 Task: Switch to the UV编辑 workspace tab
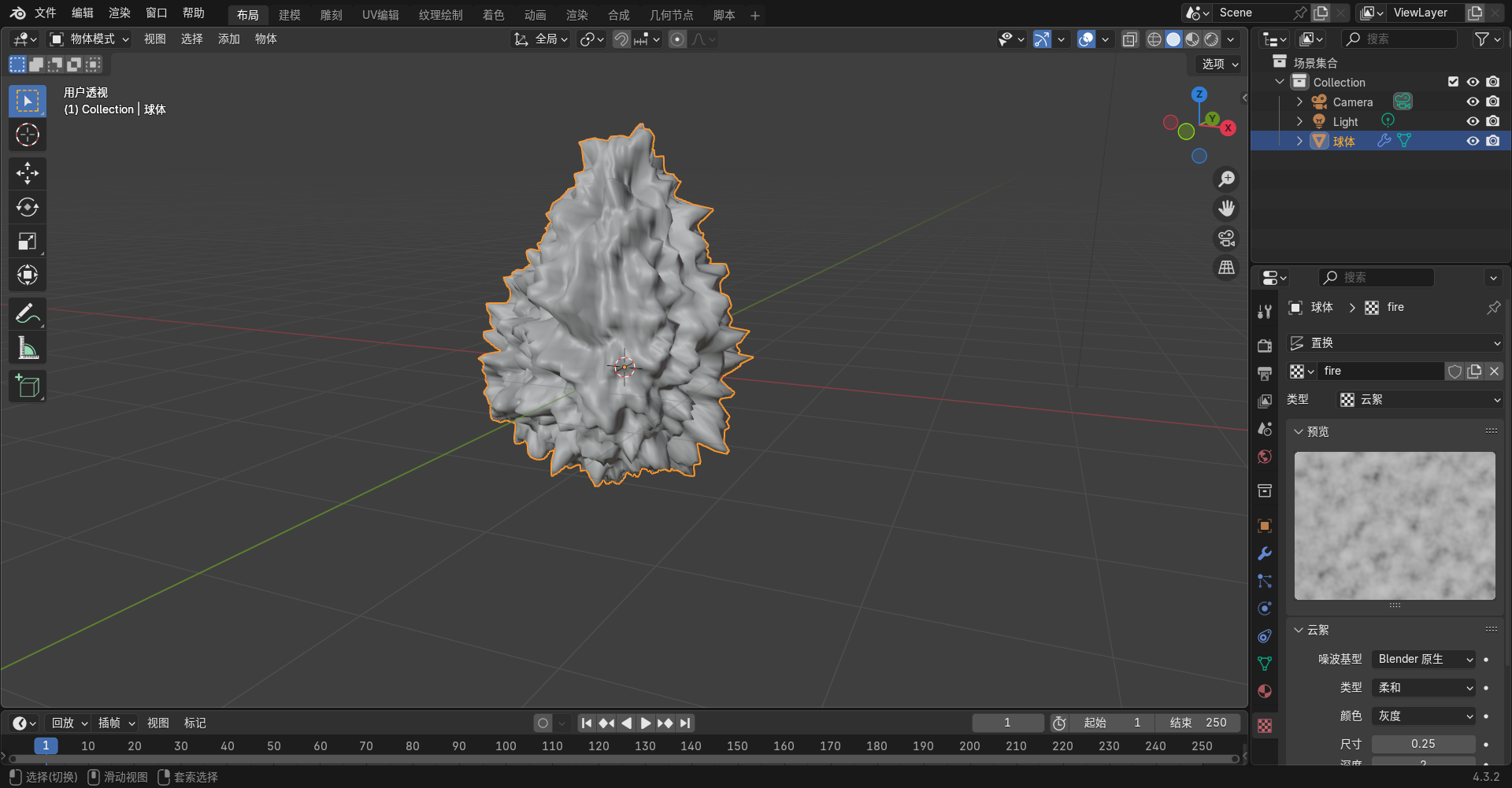click(380, 15)
